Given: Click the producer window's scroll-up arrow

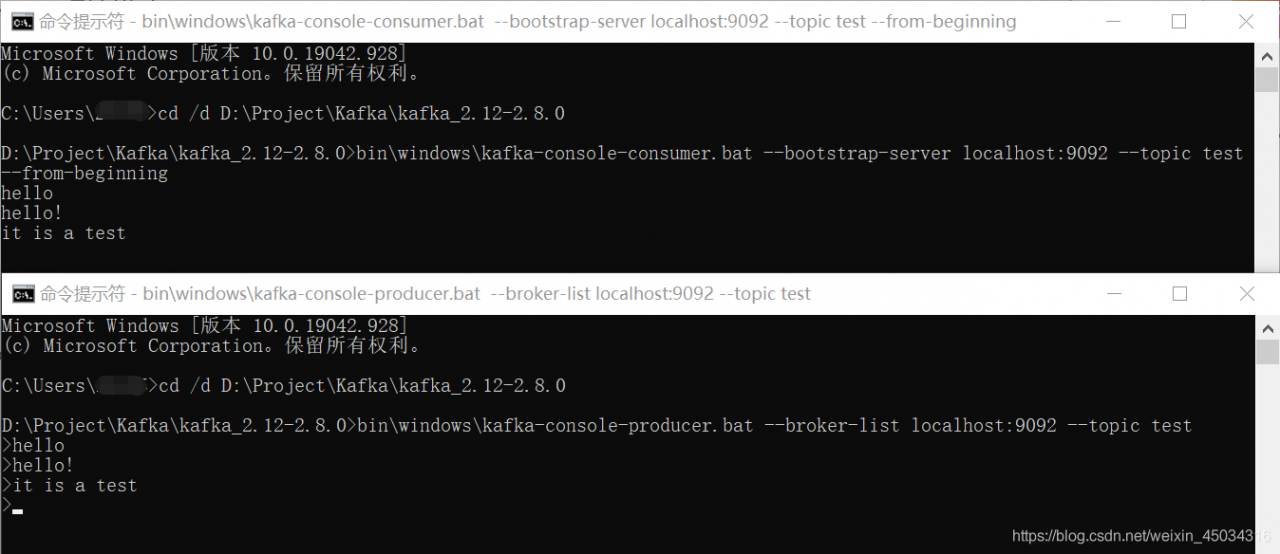Looking at the screenshot, I should 1267,327.
